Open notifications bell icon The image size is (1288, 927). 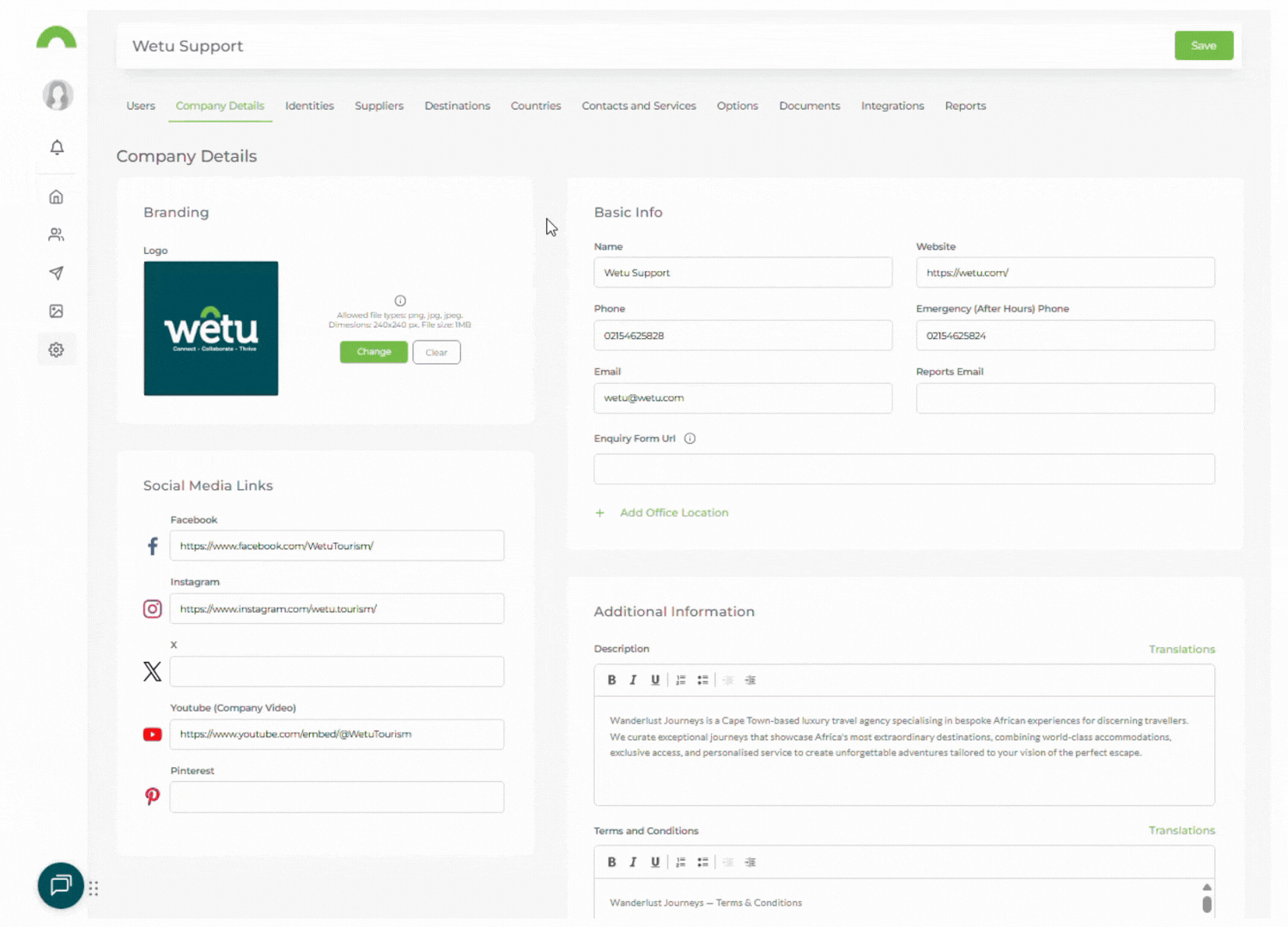pyautogui.click(x=57, y=148)
